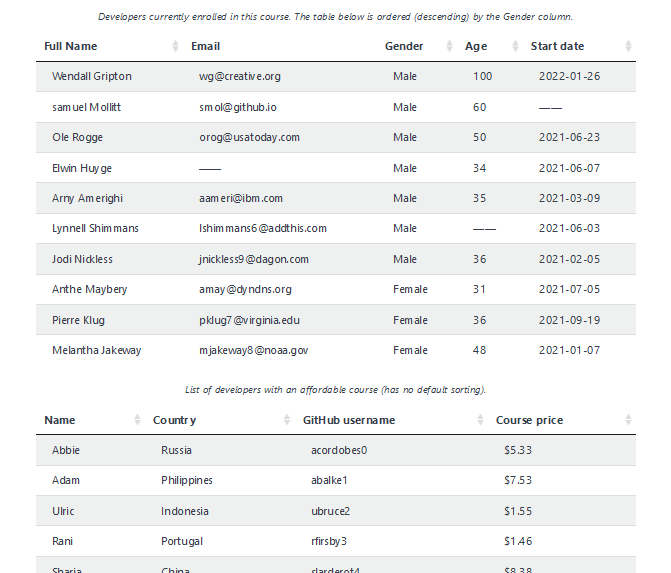Select GitHub username acordobes0

339,451
